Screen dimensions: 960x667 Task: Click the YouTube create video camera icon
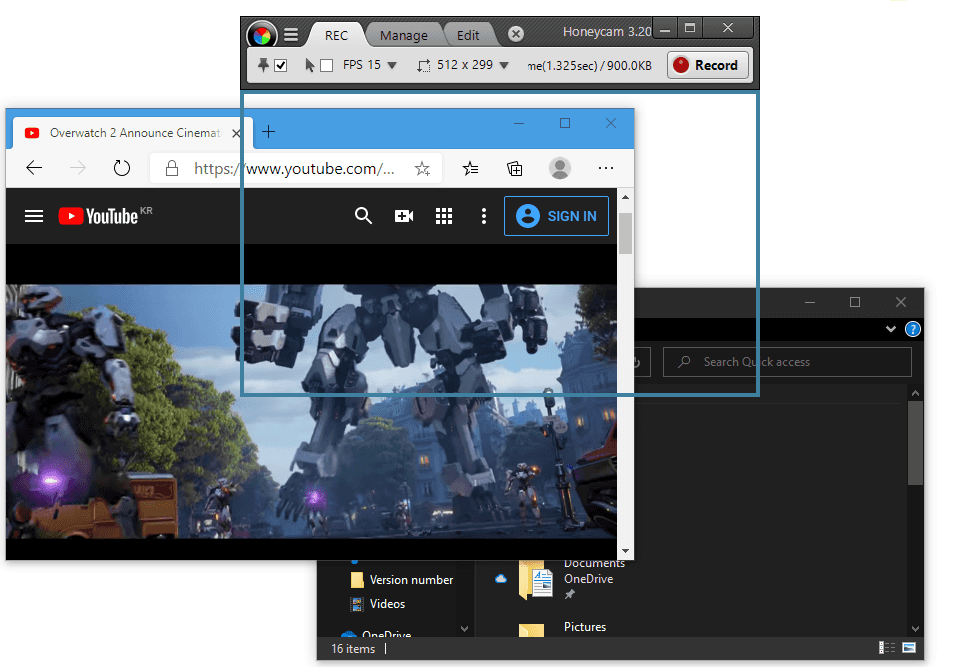404,216
